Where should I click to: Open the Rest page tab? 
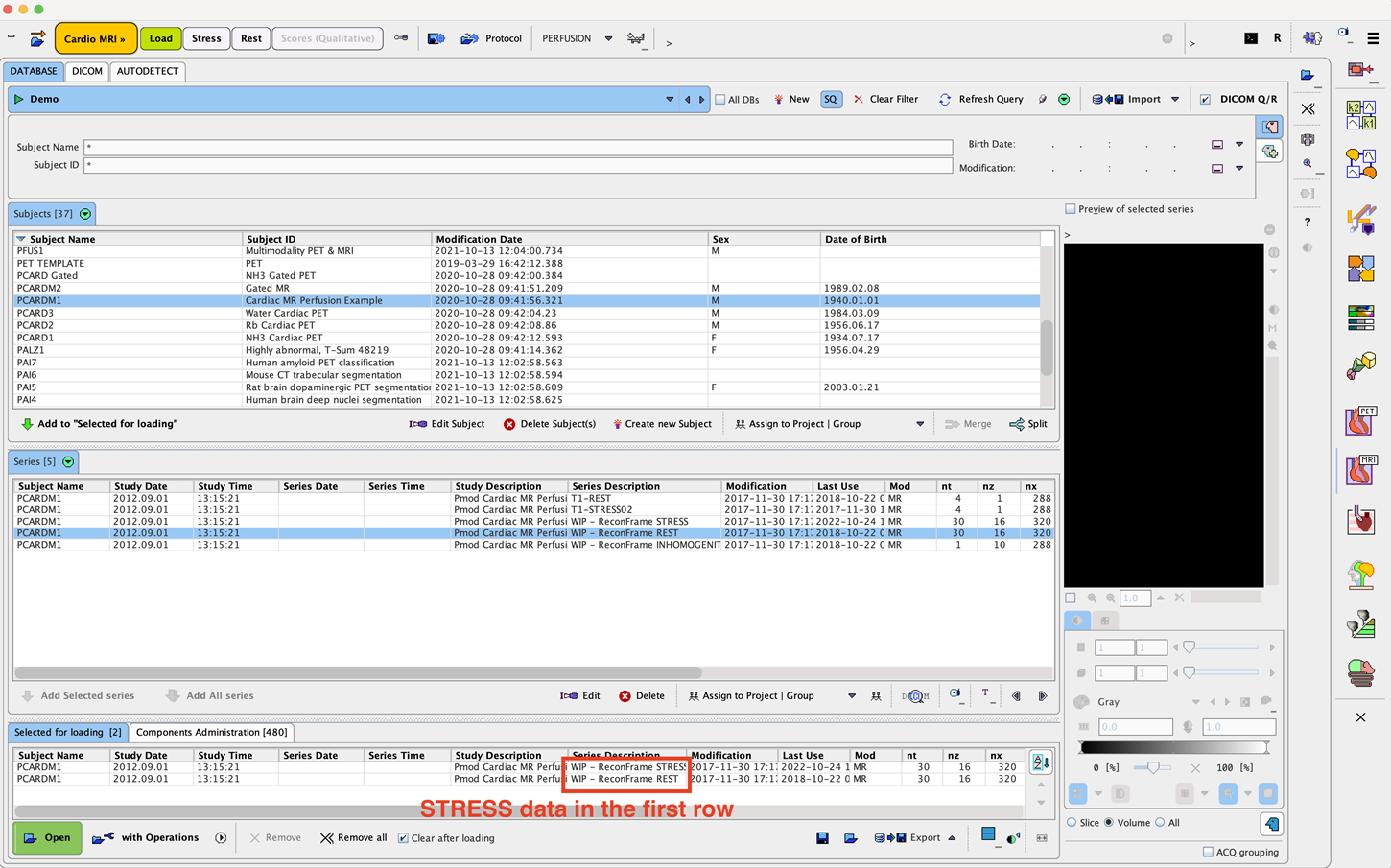click(251, 38)
